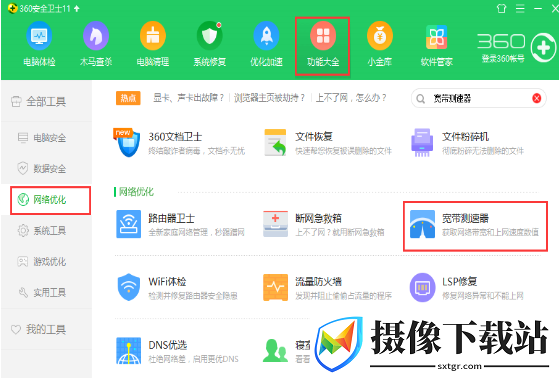Click the 360 account plus avatar
Image resolution: width=560 pixels, height=378 pixels.
[543, 48]
